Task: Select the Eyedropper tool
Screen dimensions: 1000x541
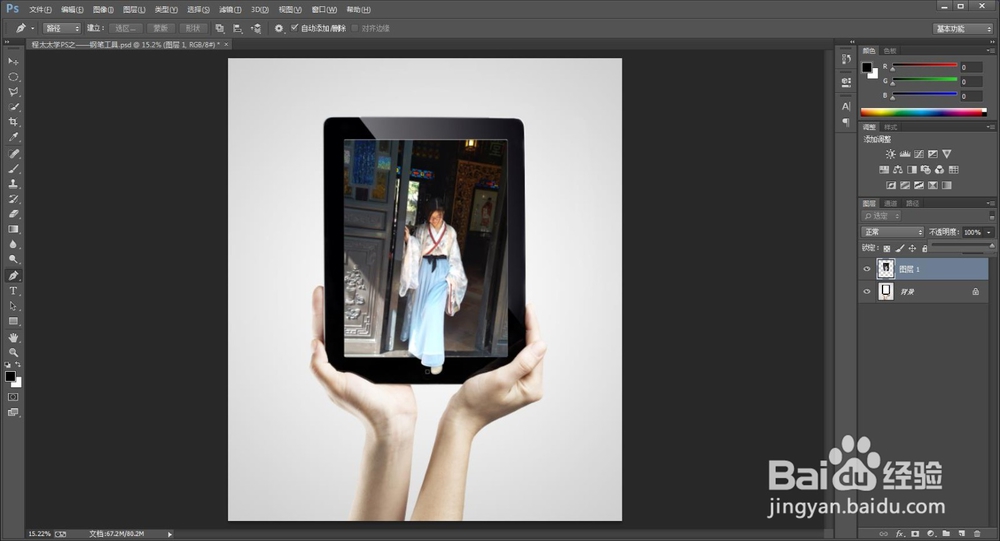Action: 13,137
